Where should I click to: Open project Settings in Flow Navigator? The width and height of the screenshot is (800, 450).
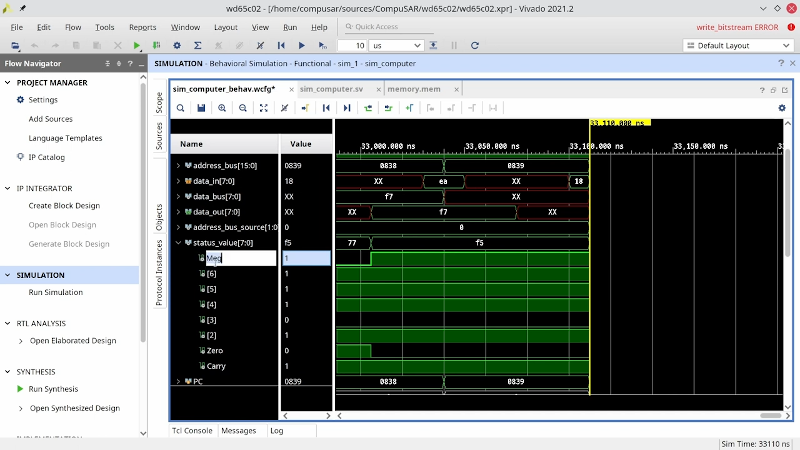pos(43,100)
